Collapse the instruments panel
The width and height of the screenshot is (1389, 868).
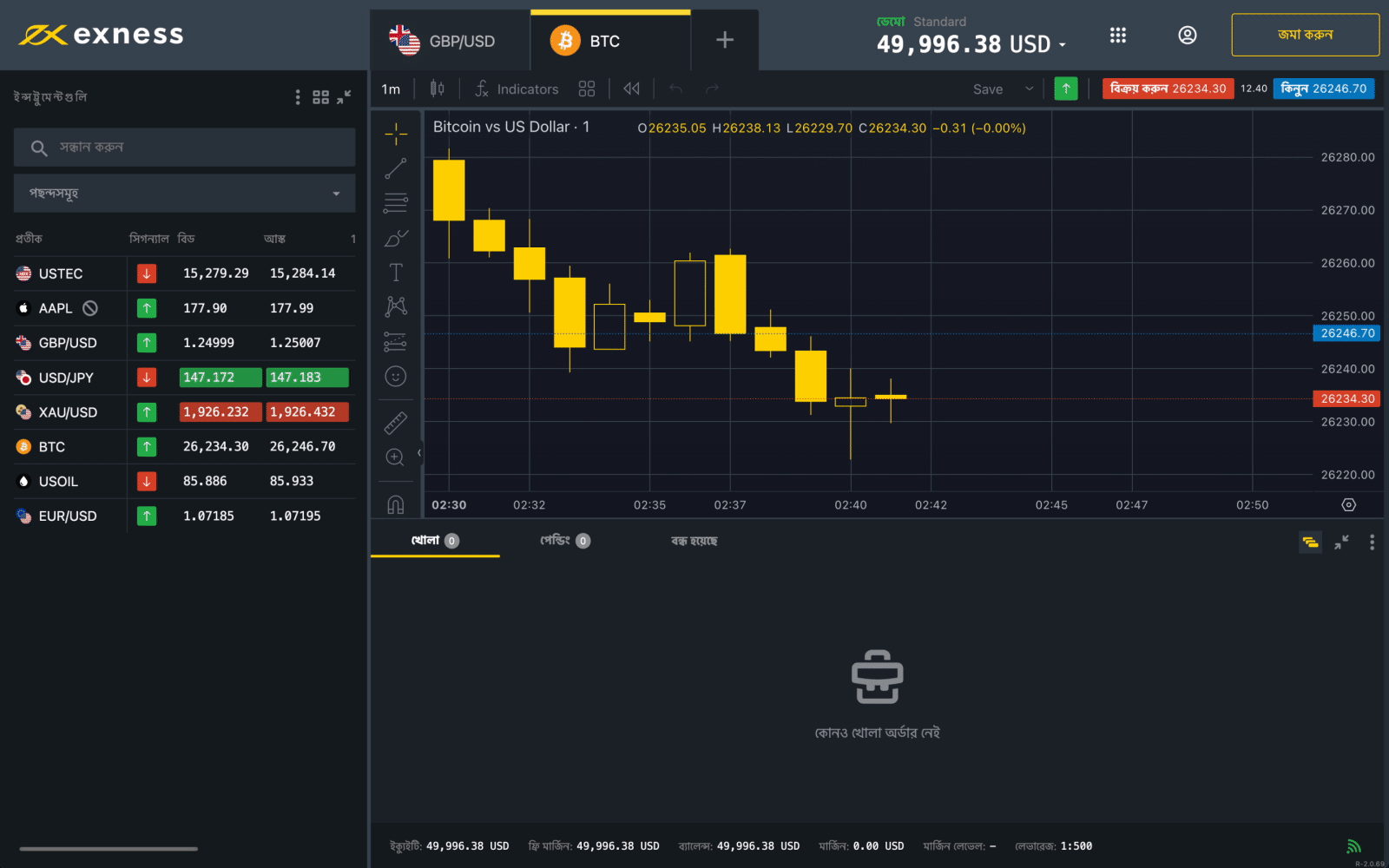coord(345,97)
